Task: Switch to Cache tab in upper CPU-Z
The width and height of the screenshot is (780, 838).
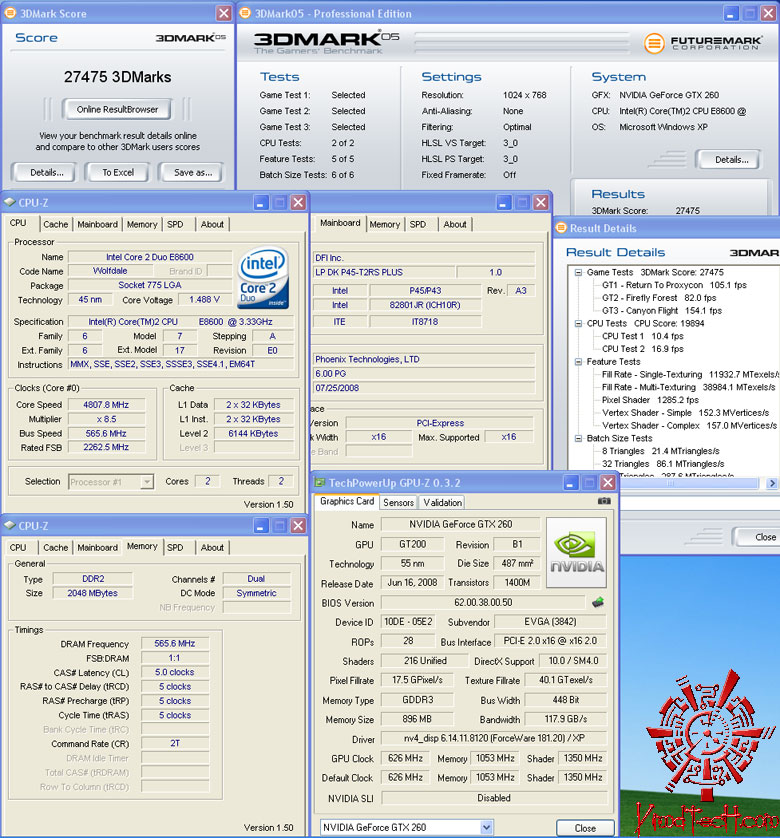Action: (x=56, y=224)
